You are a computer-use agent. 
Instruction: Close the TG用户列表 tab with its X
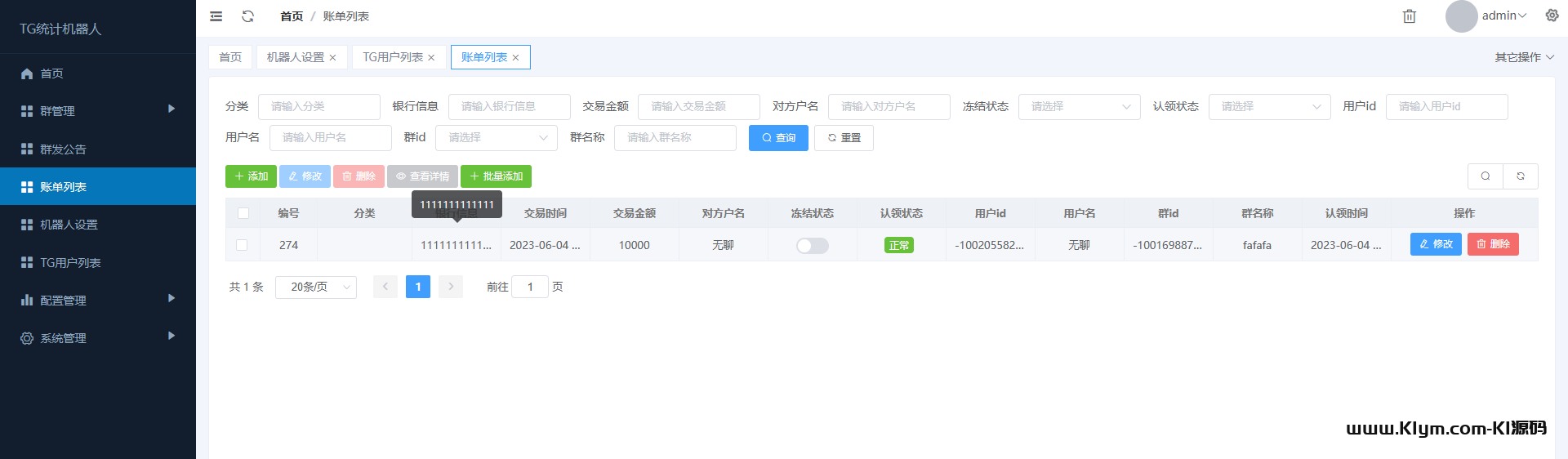tap(431, 58)
